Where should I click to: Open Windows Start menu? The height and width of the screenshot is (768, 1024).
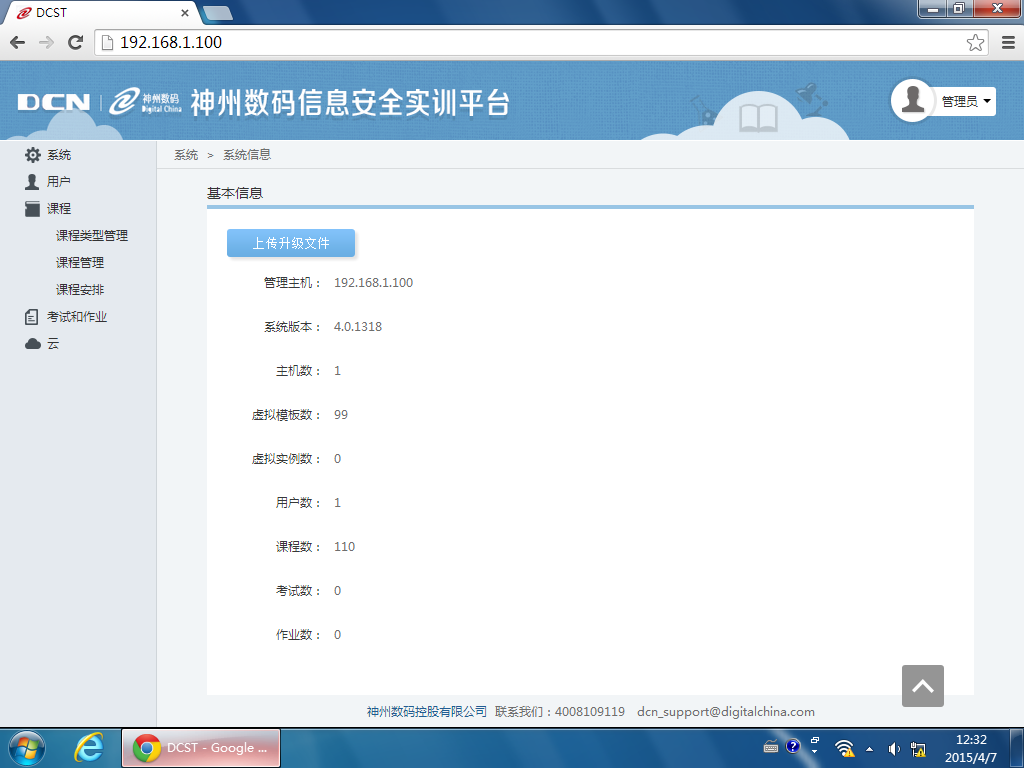(x=27, y=748)
